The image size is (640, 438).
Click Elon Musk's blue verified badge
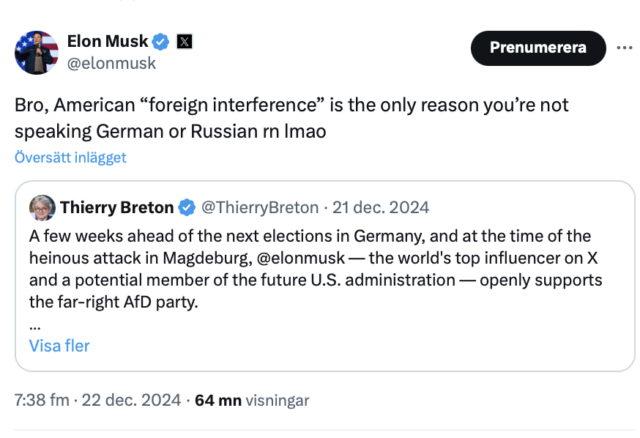pos(161,41)
